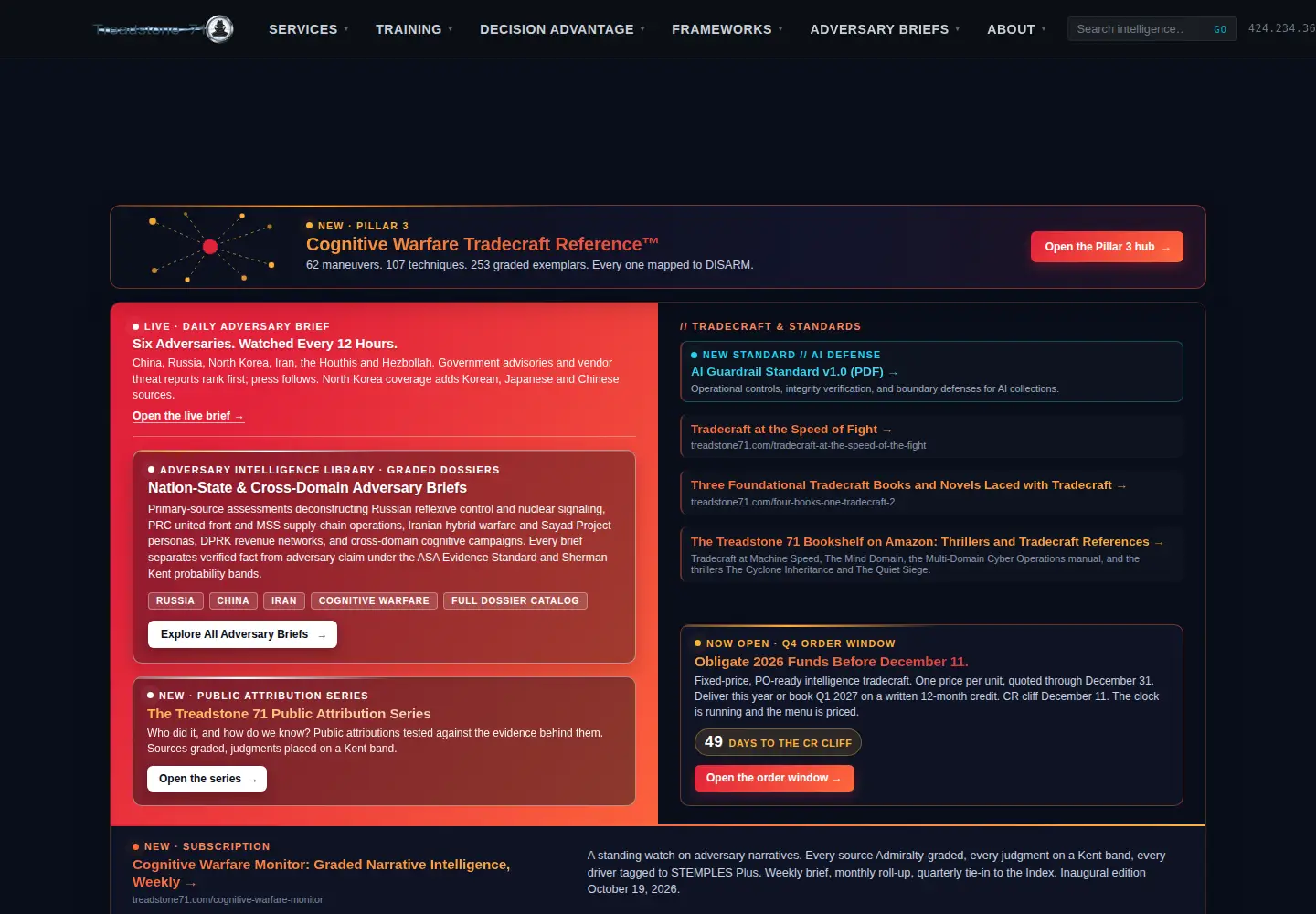The width and height of the screenshot is (1316, 914).
Task: Click the Pillar 3 network graphic
Action: click(x=211, y=247)
